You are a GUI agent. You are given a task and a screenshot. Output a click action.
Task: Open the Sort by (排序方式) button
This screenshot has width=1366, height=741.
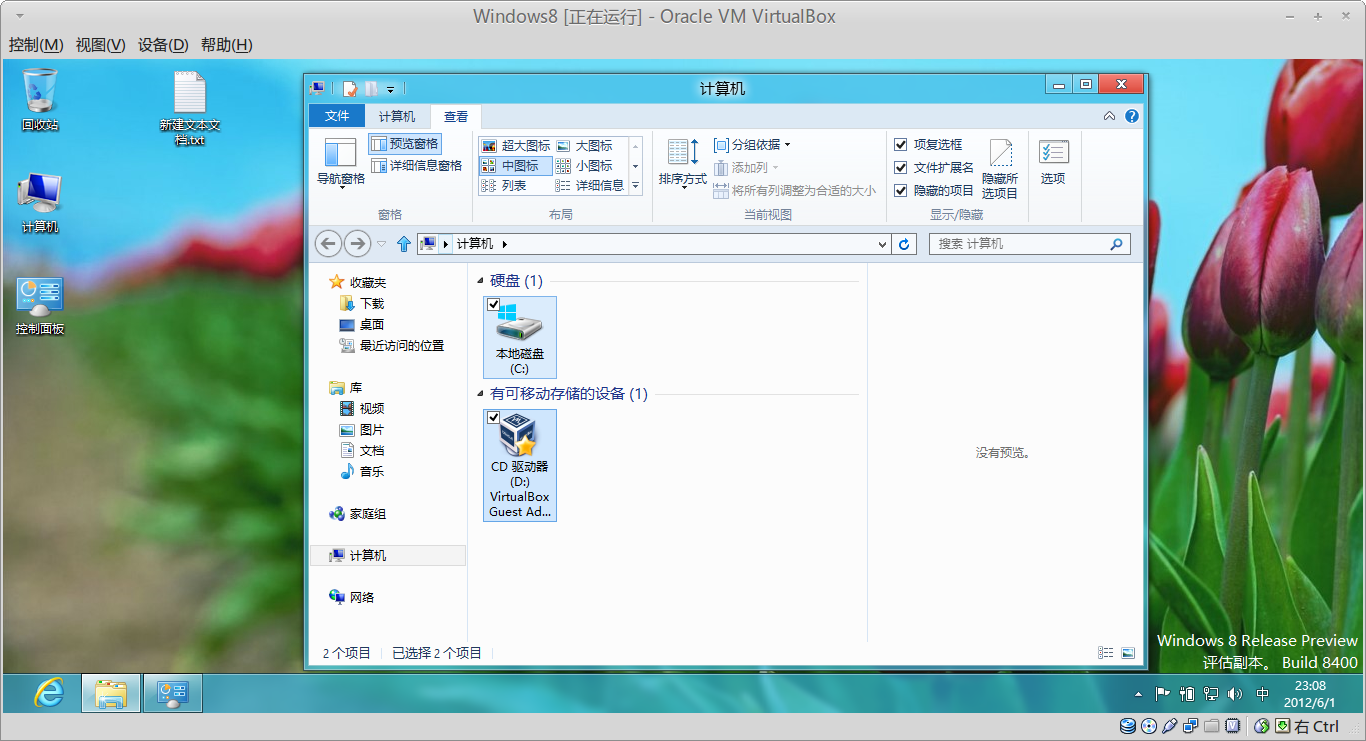tap(683, 163)
